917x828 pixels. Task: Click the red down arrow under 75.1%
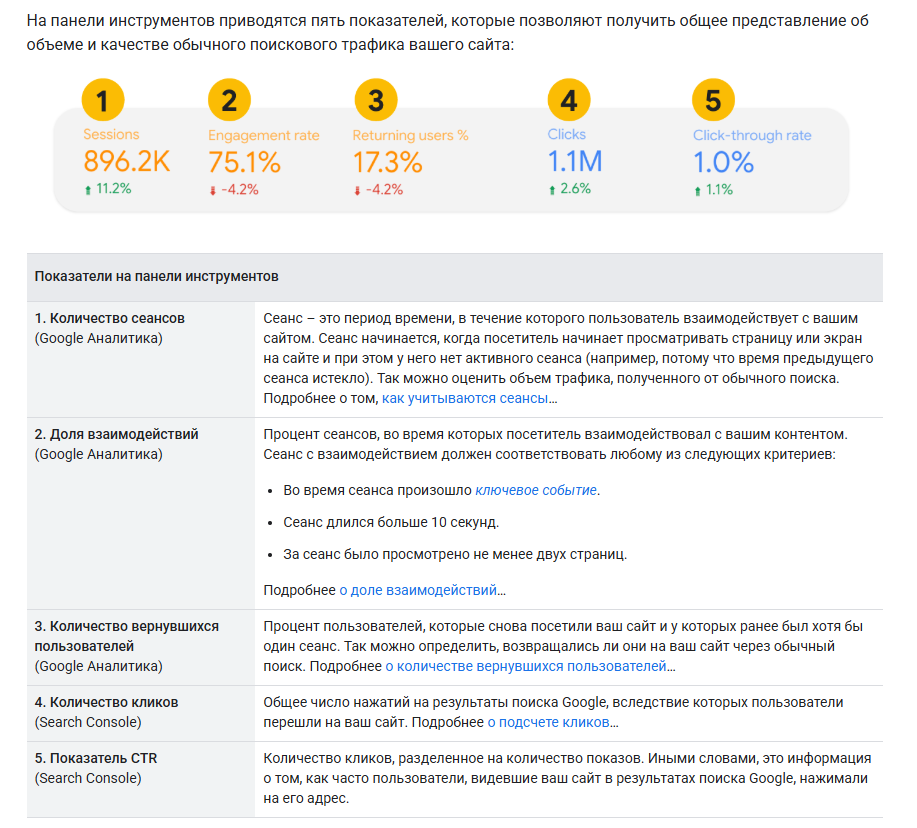[213, 190]
